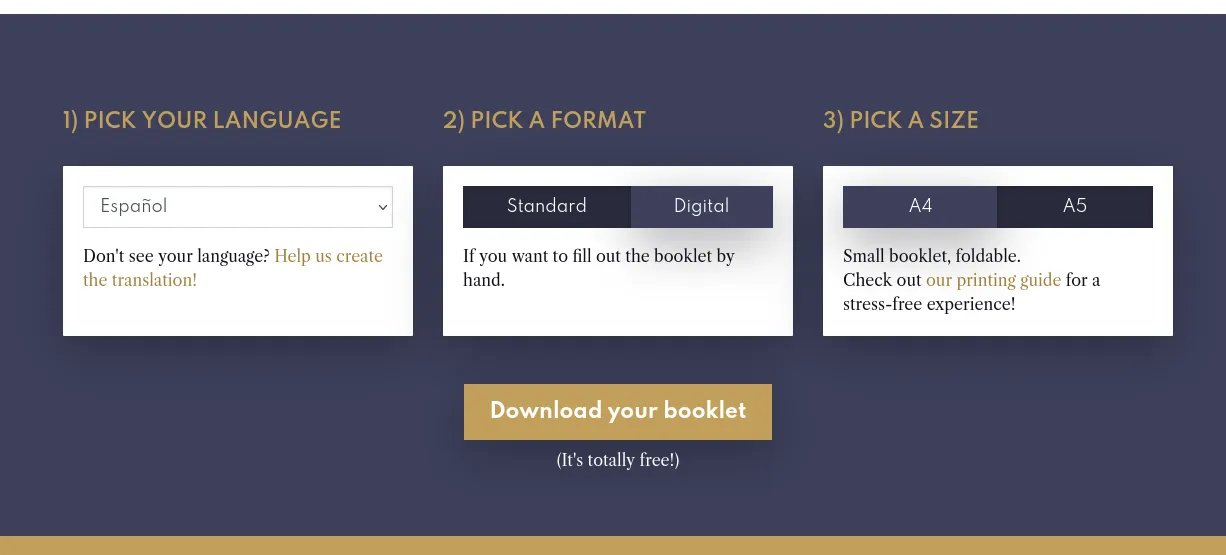Click the "Don't see your language?" text
Viewport: 1226px width, 555px height.
click(x=176, y=257)
